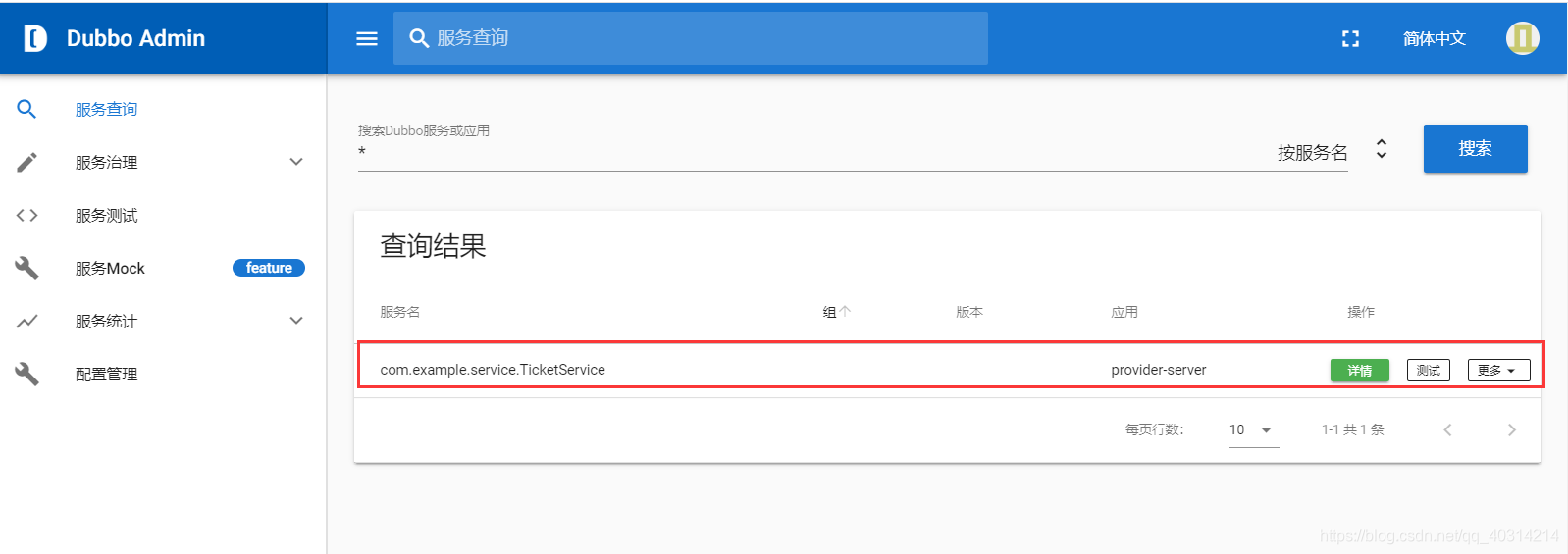
Task: Click the 服务名 column header
Action: (x=400, y=312)
